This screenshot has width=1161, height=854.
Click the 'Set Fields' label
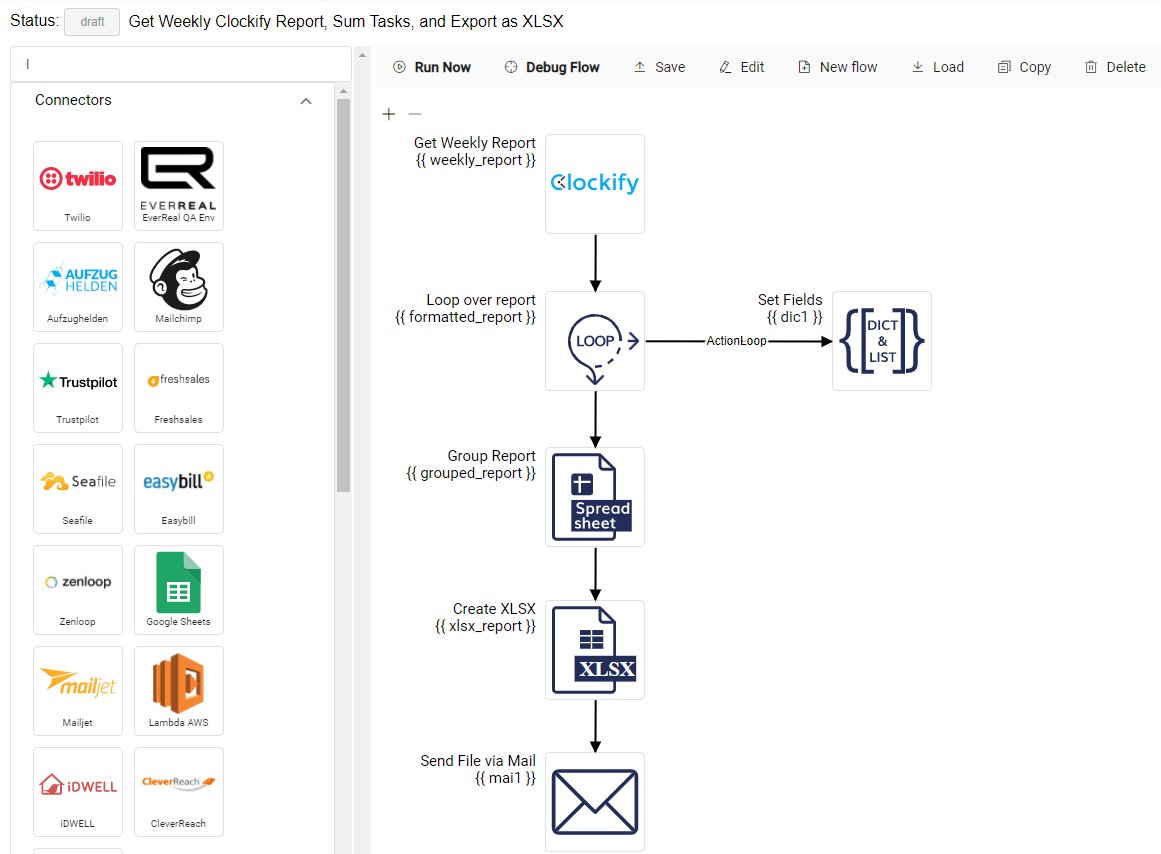pos(790,300)
